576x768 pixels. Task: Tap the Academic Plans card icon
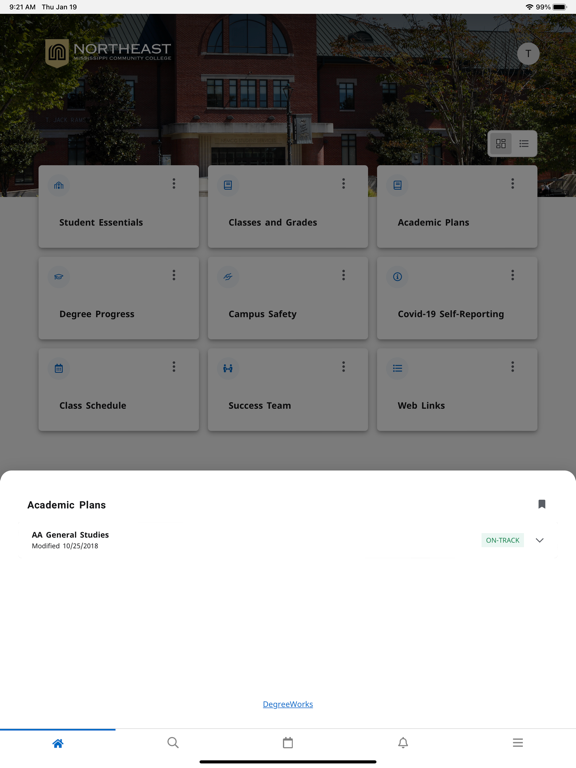point(397,185)
